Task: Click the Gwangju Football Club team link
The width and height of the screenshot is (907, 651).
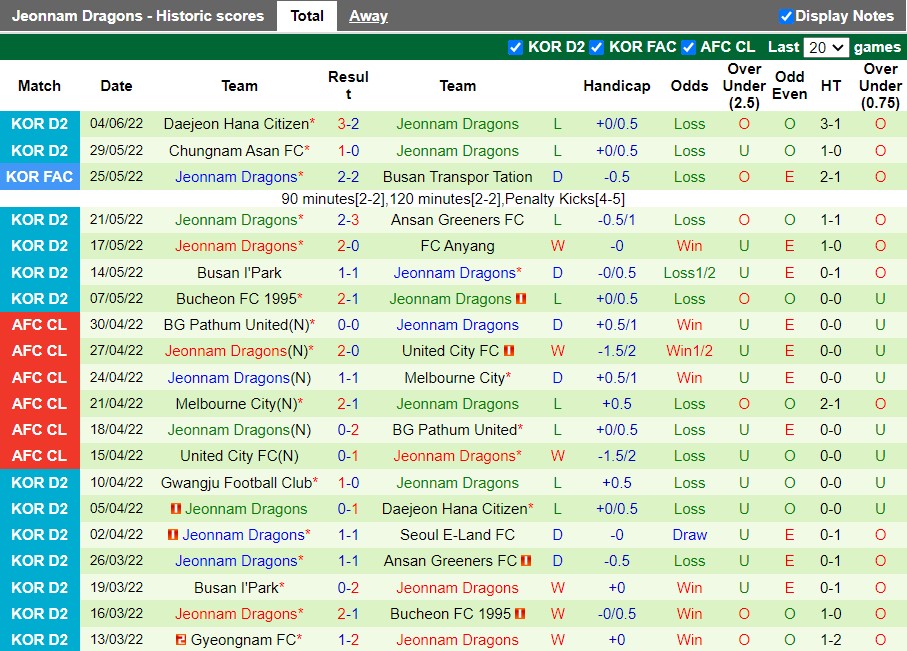Action: pos(235,483)
